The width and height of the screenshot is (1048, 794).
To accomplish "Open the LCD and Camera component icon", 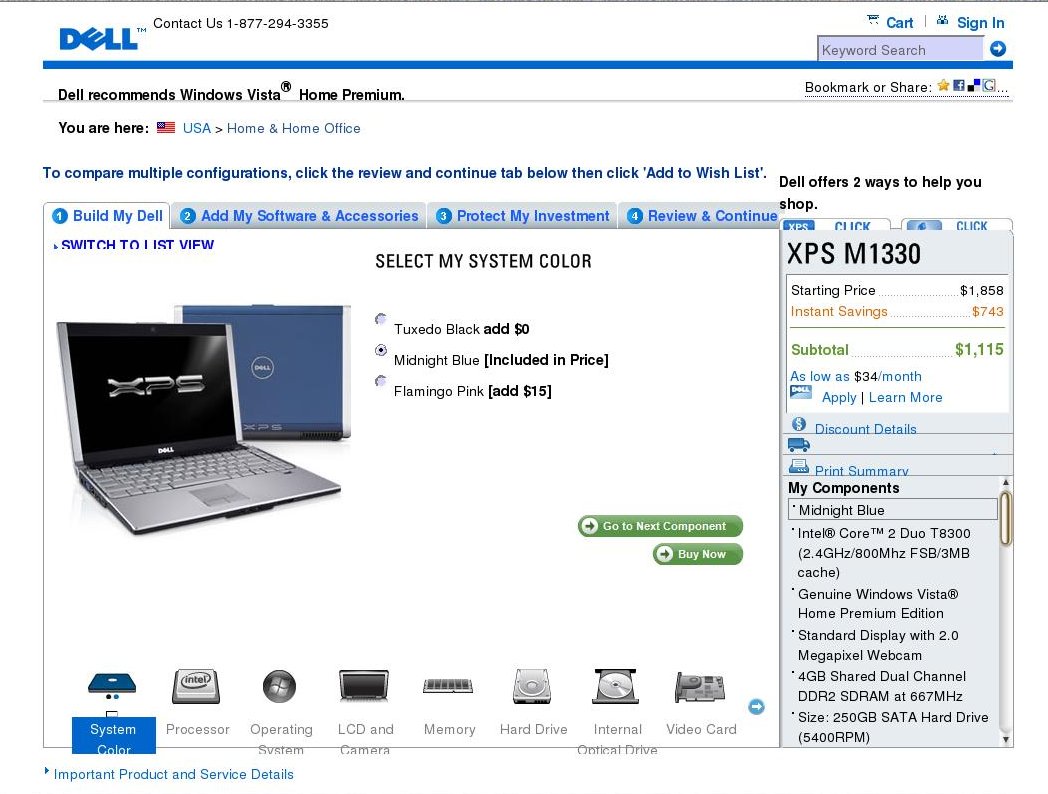I will pos(364,686).
